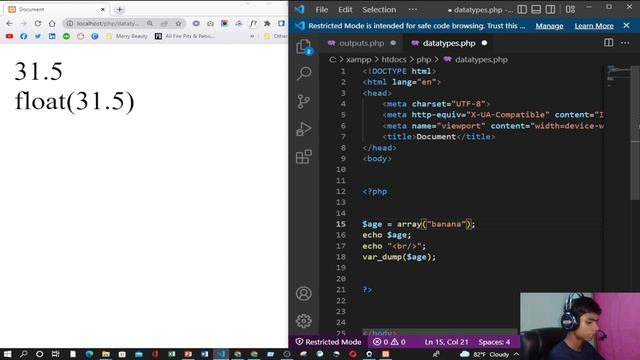The width and height of the screenshot is (640, 360).
Task: Open Facebook bookmark
Action: 24,36
